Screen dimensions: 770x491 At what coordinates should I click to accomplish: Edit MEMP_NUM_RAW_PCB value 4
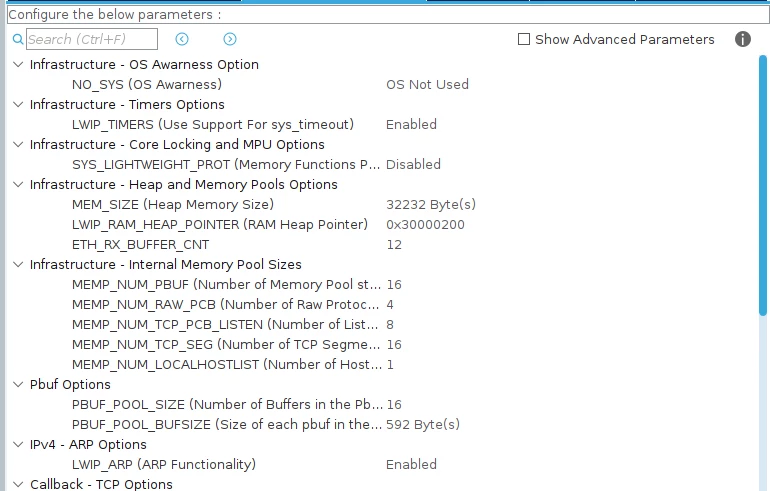(390, 305)
